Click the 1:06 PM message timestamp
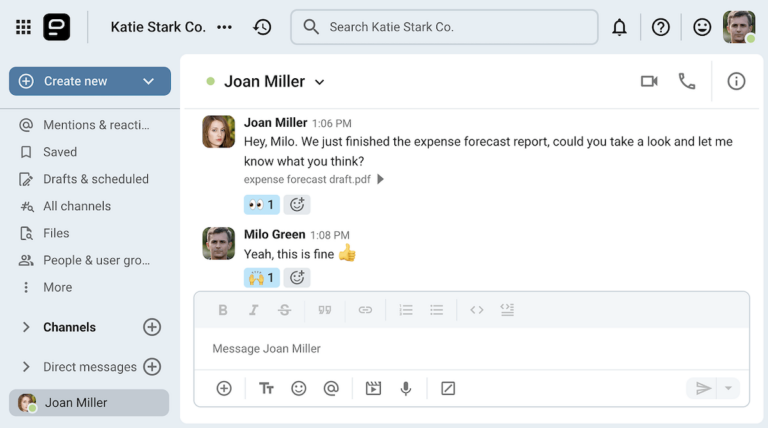Viewport: 768px width, 428px height. pos(332,123)
